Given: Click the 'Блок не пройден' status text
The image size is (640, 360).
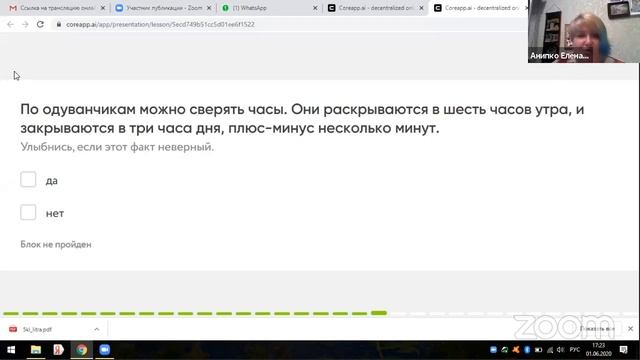Looking at the screenshot, I should pos(56,244).
